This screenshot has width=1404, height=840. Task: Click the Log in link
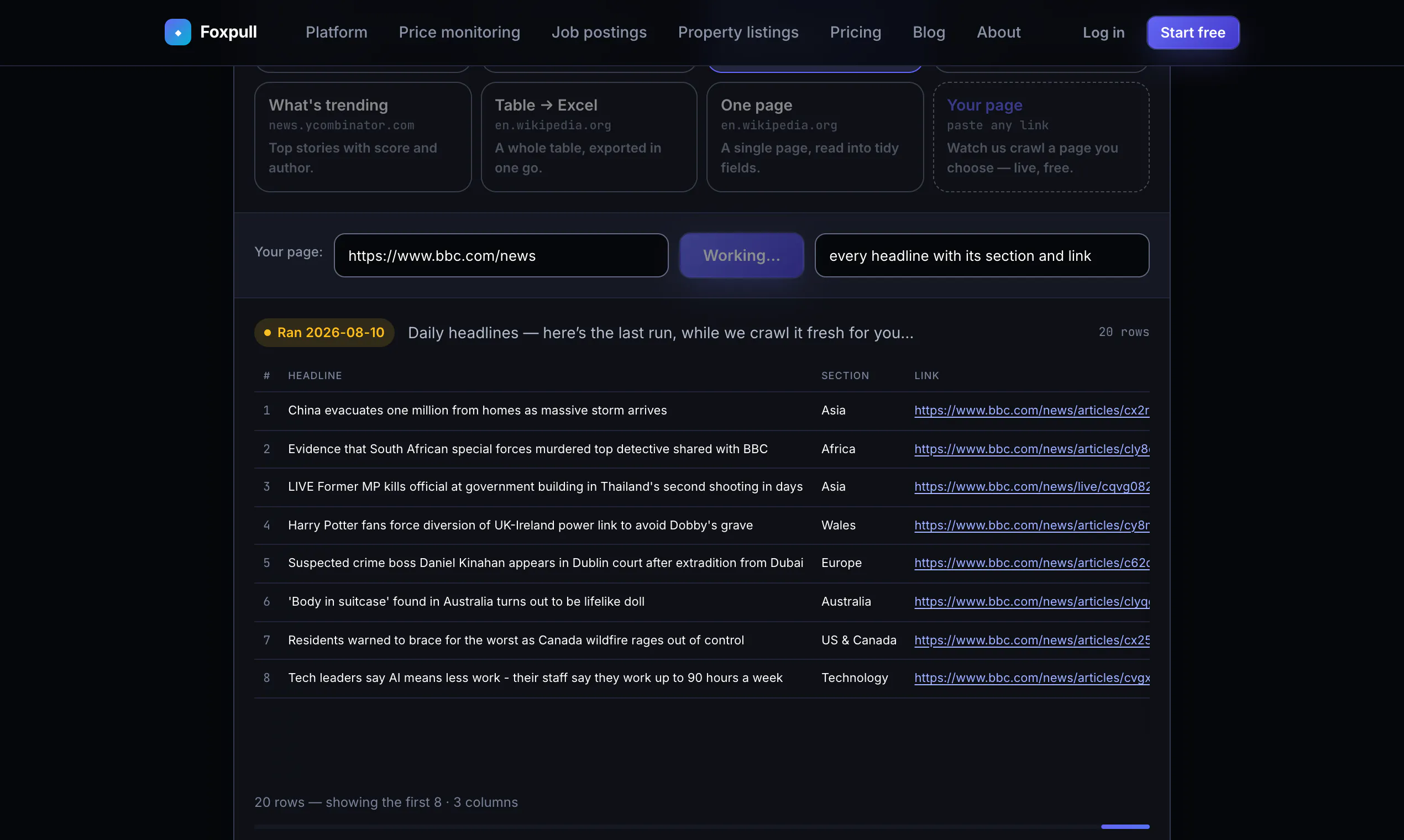tap(1103, 33)
